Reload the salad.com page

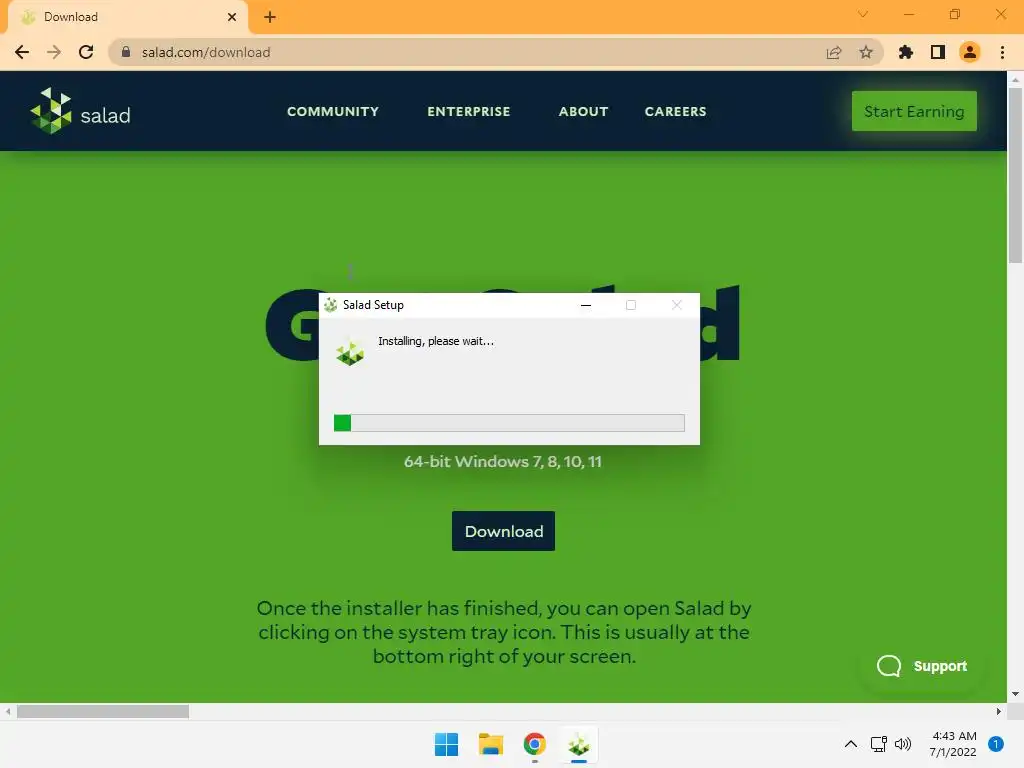point(86,52)
